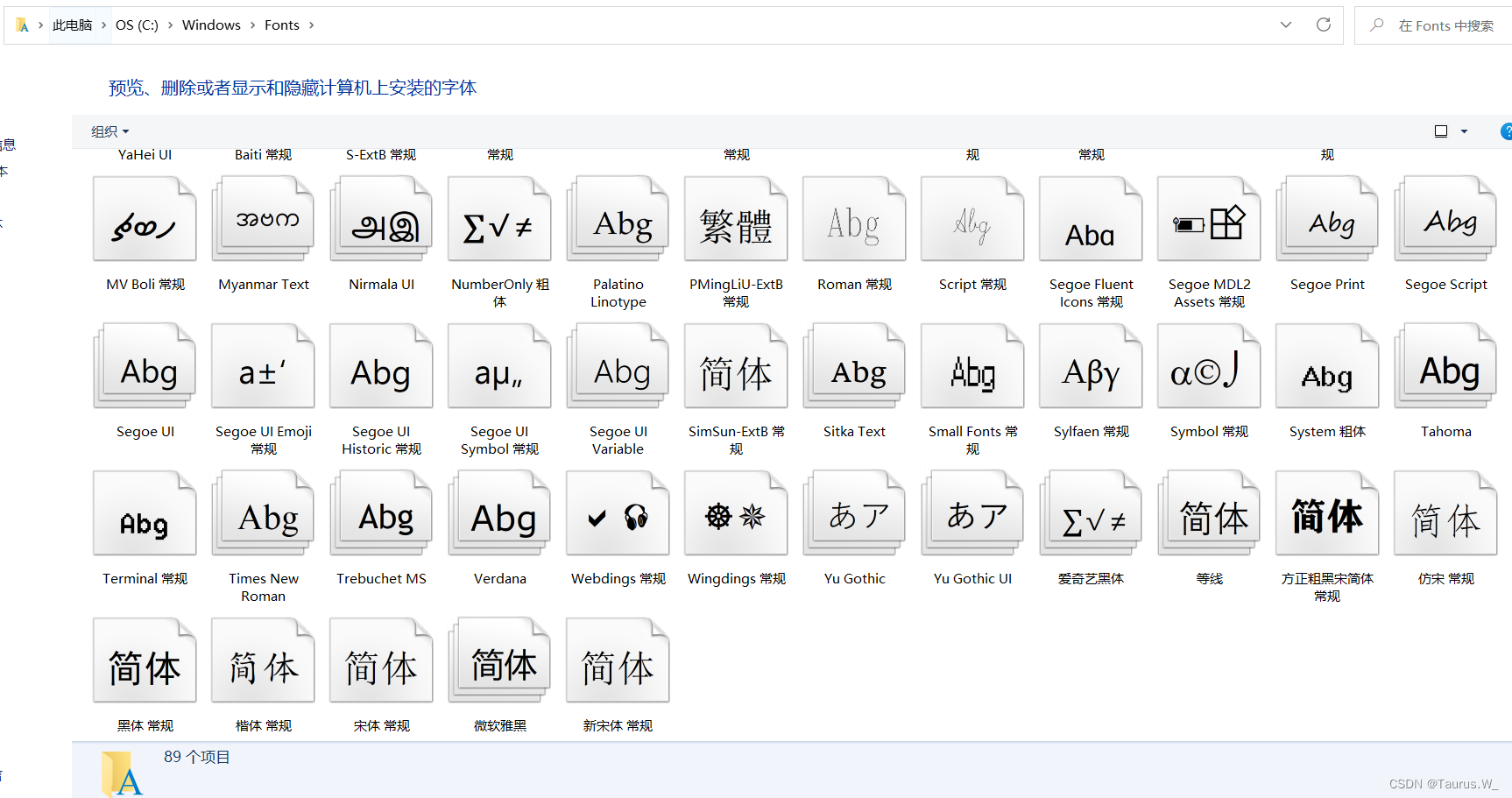Open the Verdana font family
Image resolution: width=1512 pixels, height=798 pixels.
(499, 513)
